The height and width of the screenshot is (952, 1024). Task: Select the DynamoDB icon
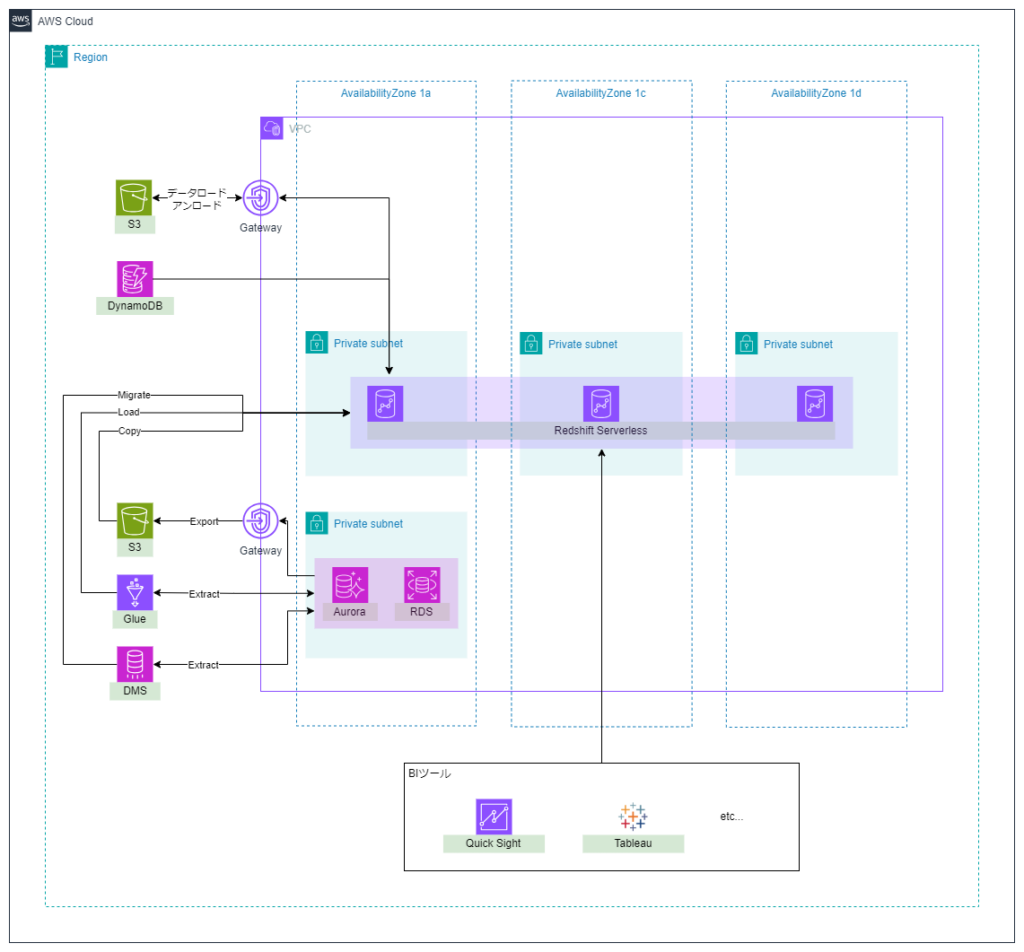click(135, 279)
